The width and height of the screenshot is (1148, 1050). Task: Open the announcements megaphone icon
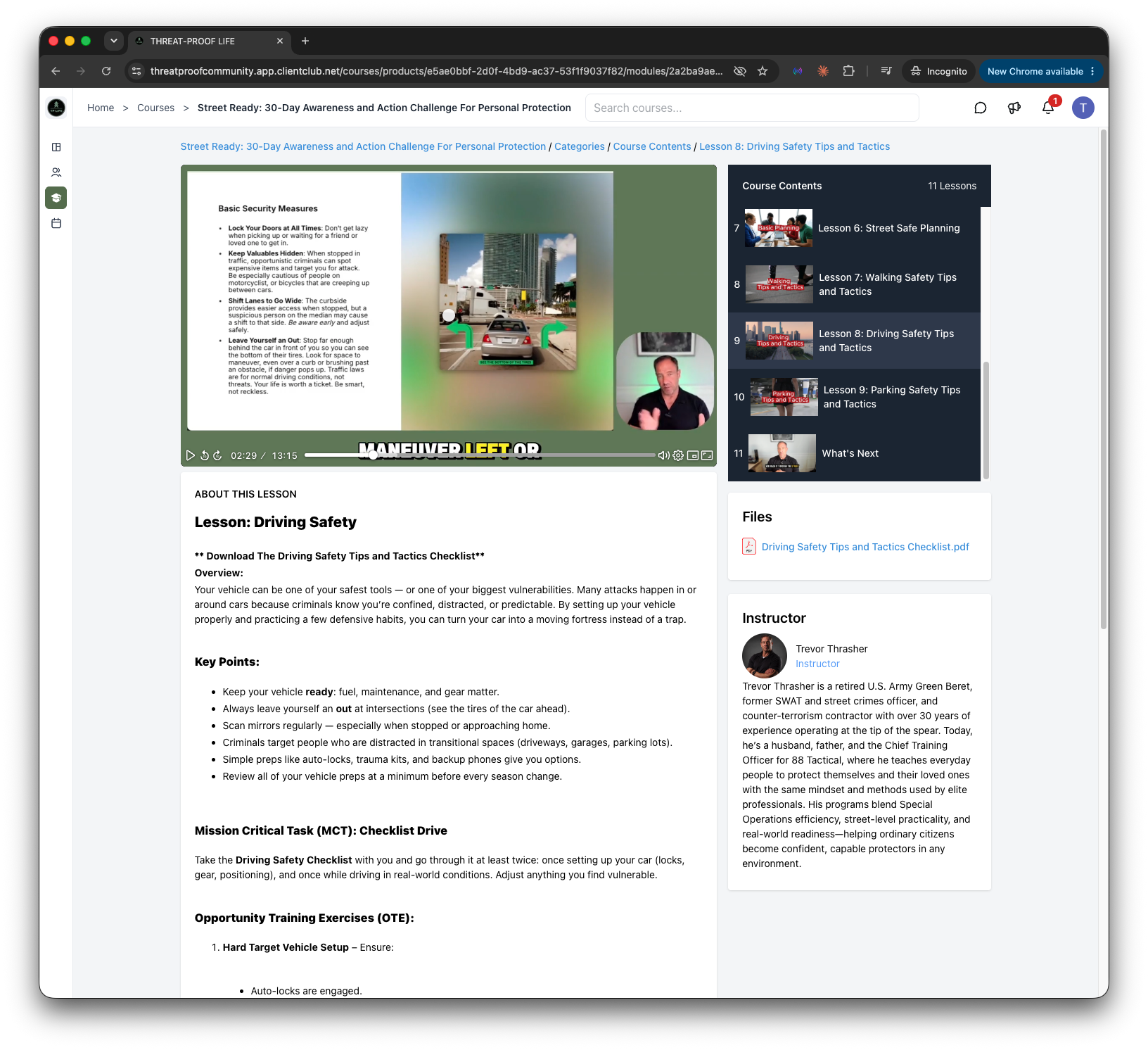click(x=1014, y=108)
